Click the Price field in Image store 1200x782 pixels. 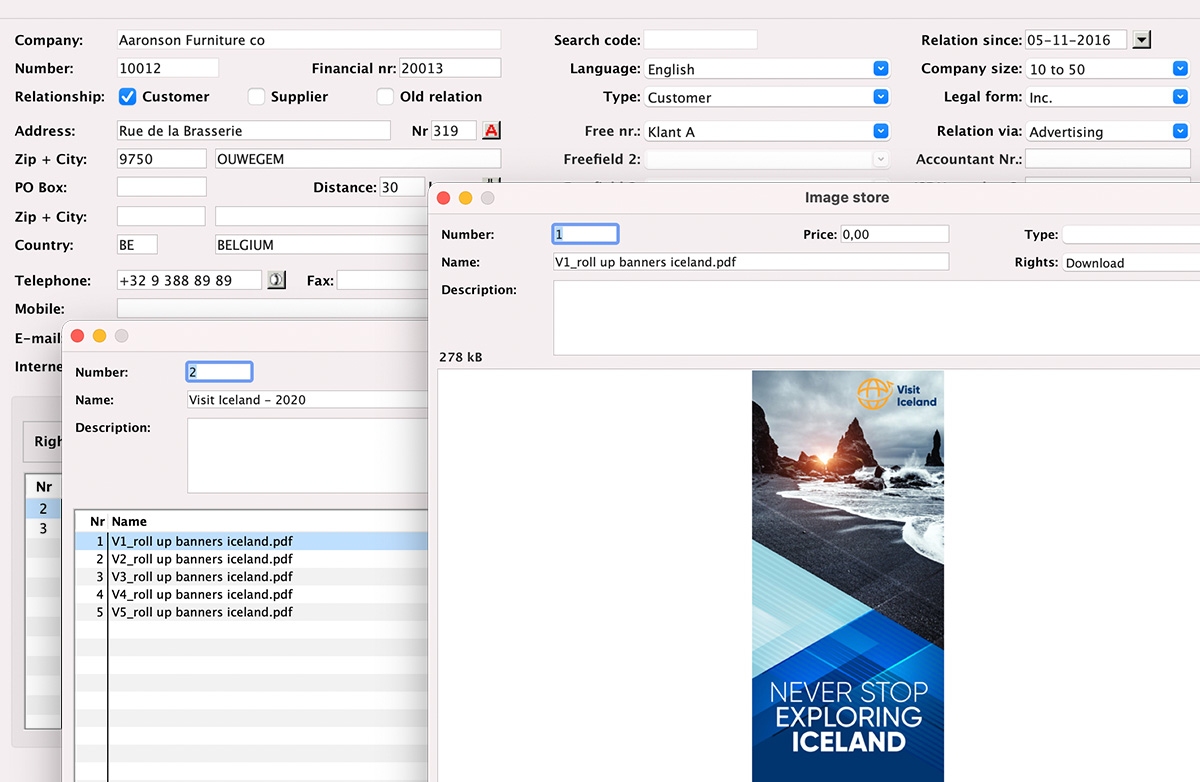pyautogui.click(x=894, y=234)
